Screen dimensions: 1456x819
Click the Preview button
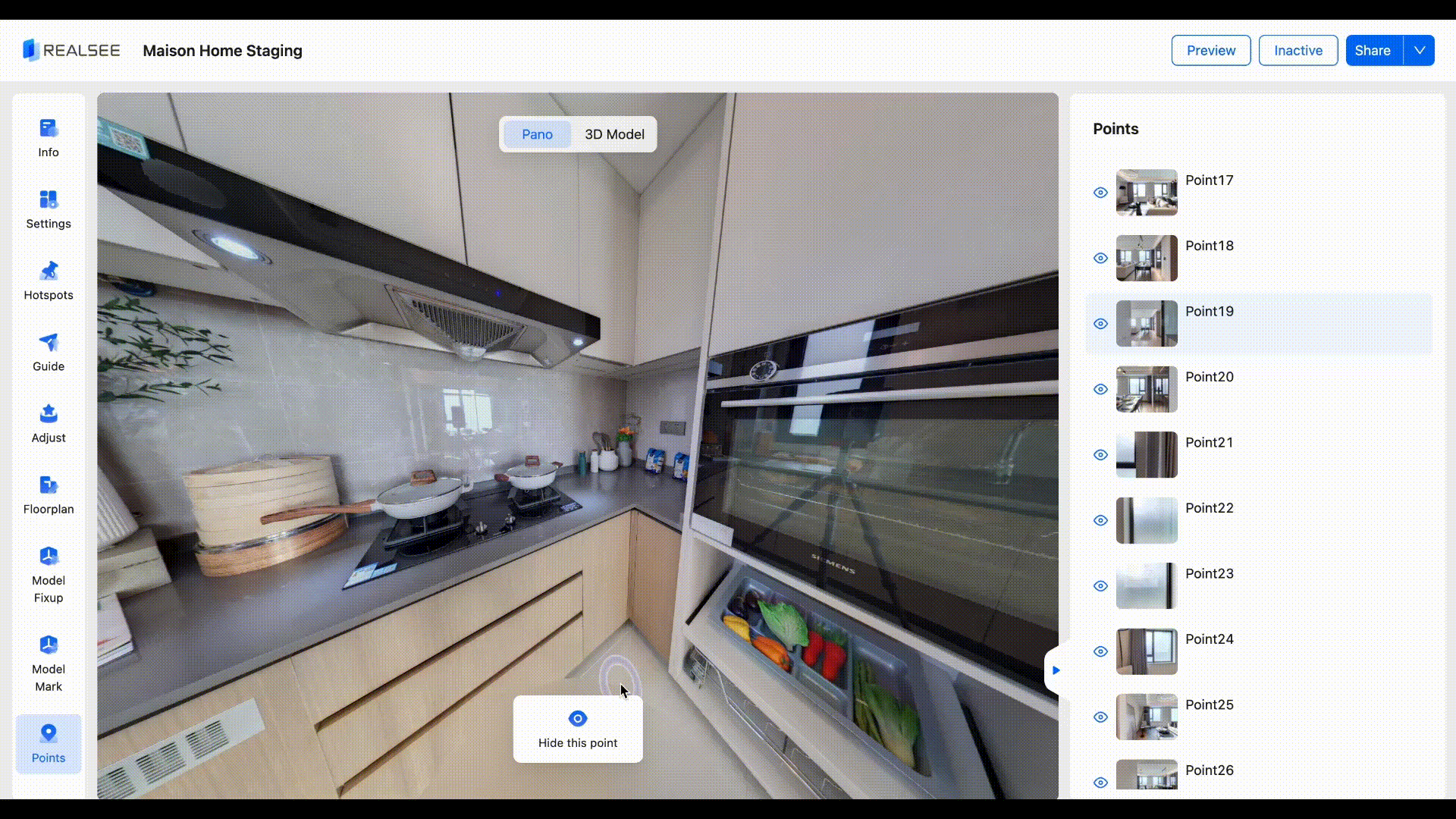click(x=1210, y=51)
